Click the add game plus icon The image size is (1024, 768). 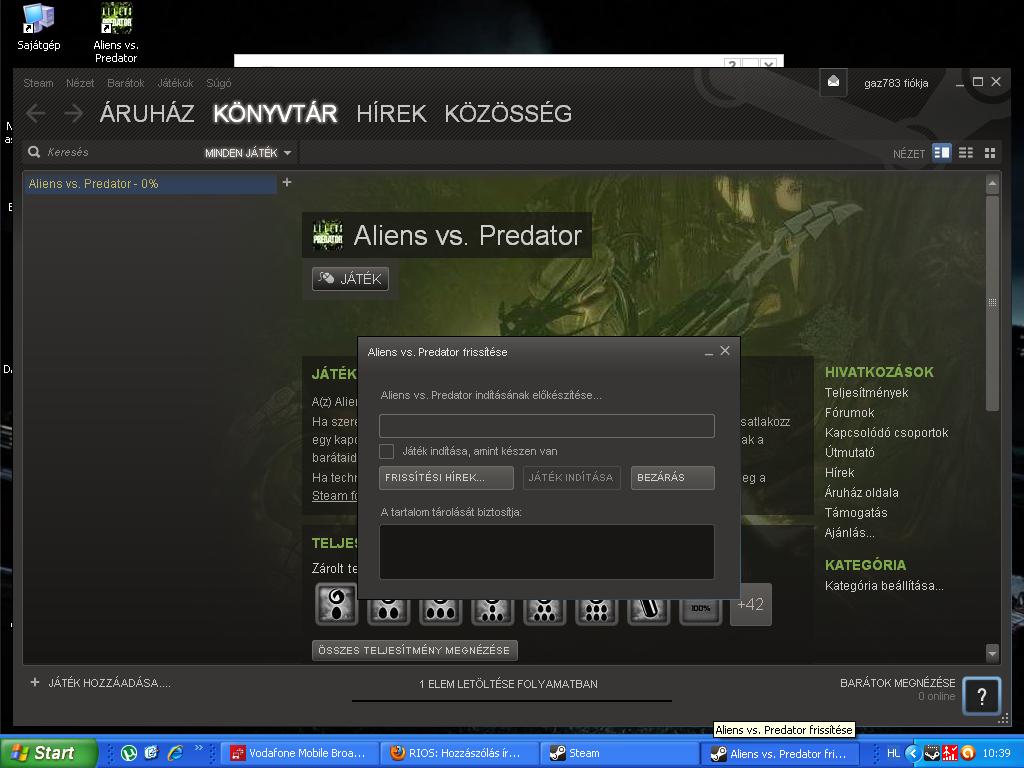pos(35,682)
